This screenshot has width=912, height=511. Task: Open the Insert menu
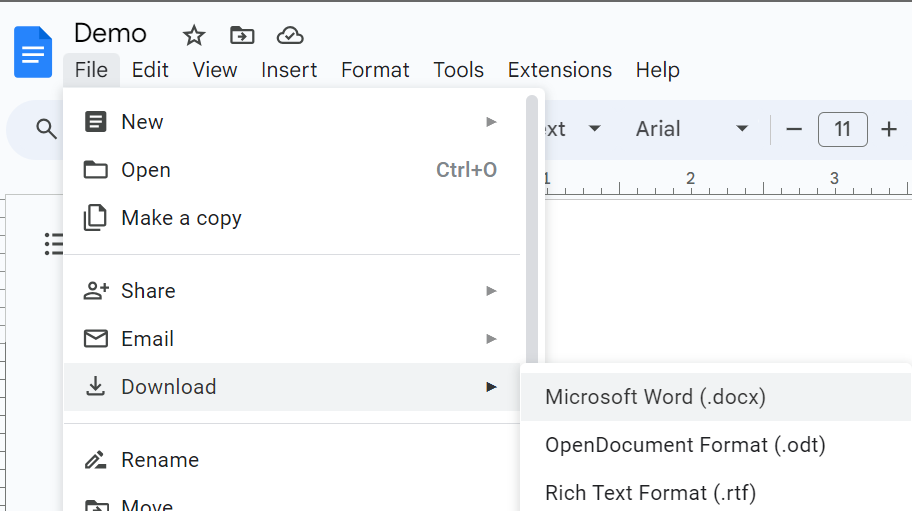289,70
